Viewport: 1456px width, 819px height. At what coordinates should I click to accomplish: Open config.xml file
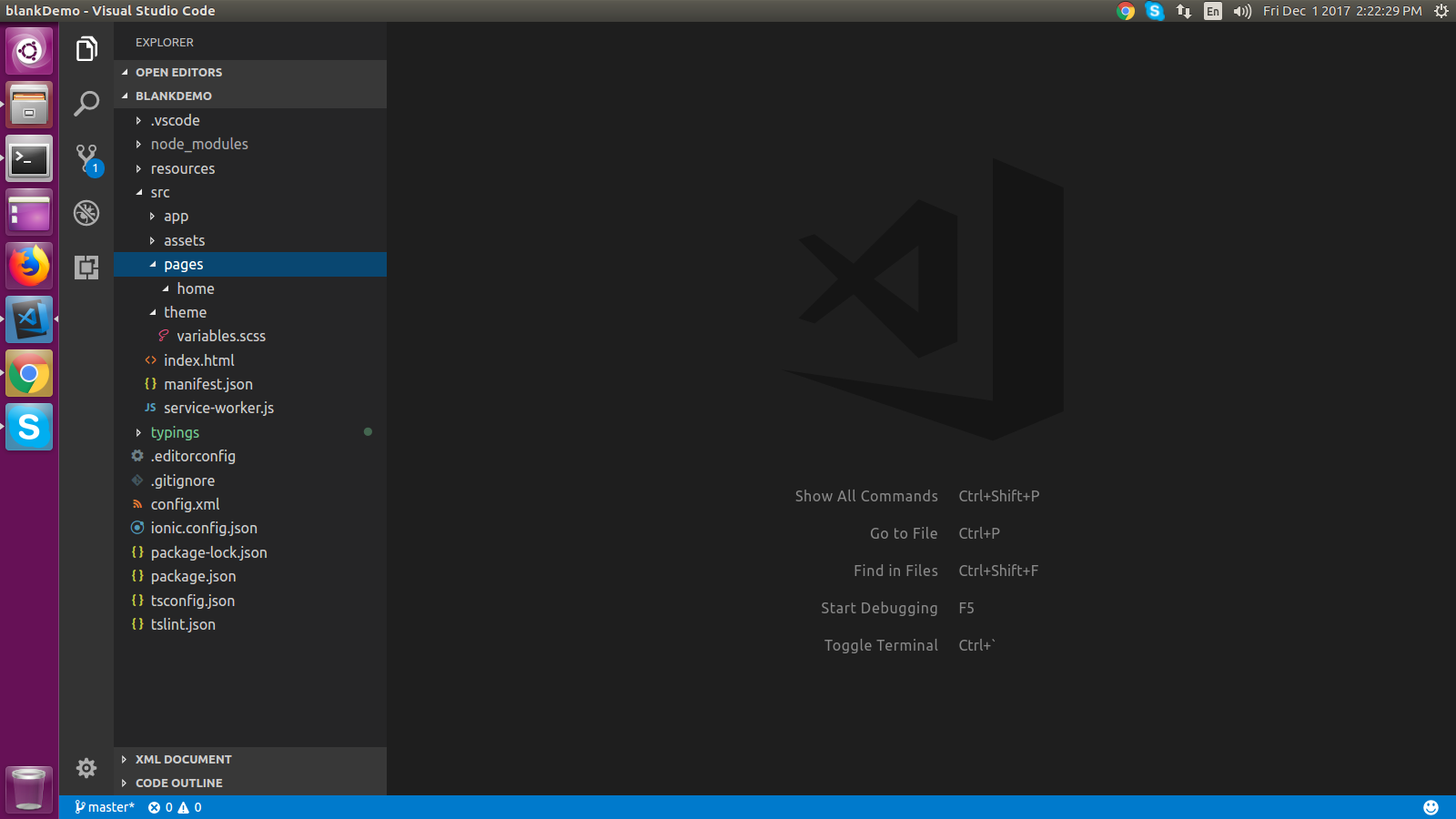pyautogui.click(x=250, y=504)
